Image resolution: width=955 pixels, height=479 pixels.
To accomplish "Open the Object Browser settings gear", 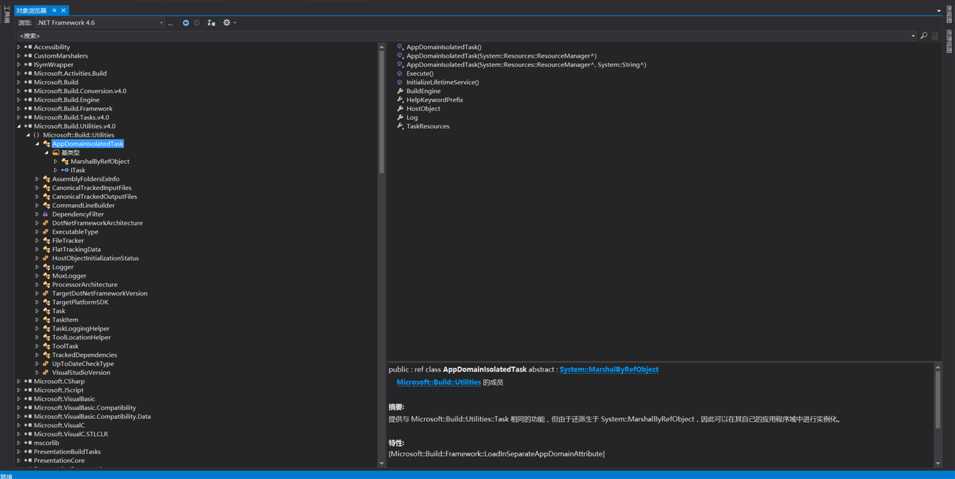I will [227, 23].
